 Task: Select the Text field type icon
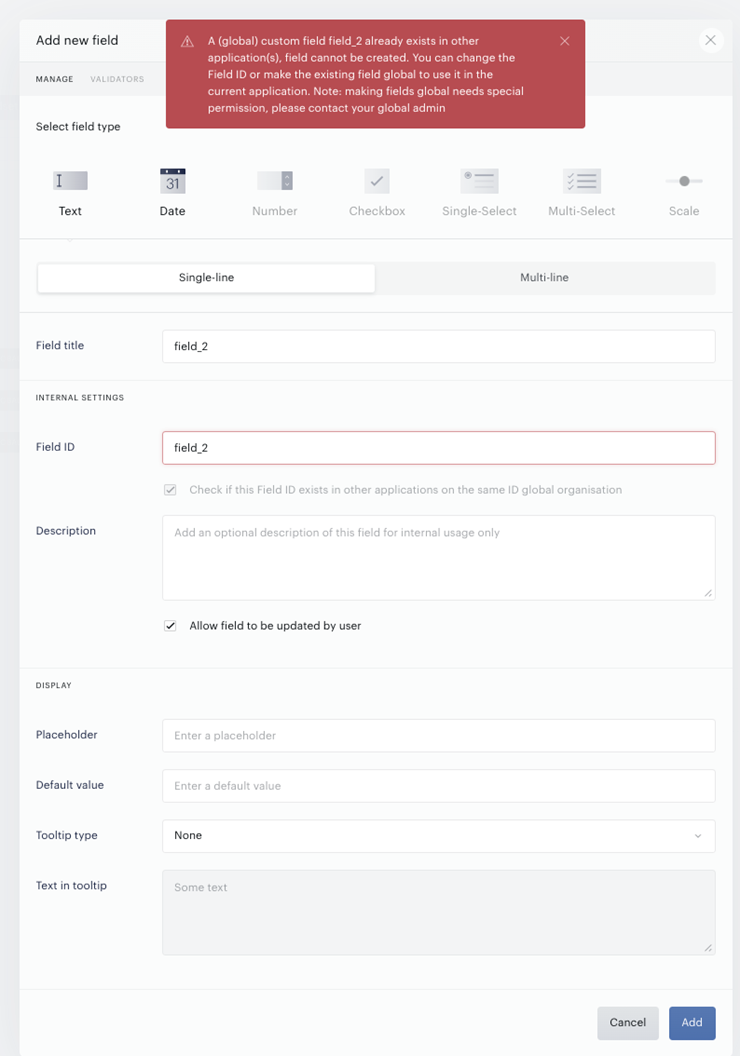pyautogui.click(x=70, y=180)
